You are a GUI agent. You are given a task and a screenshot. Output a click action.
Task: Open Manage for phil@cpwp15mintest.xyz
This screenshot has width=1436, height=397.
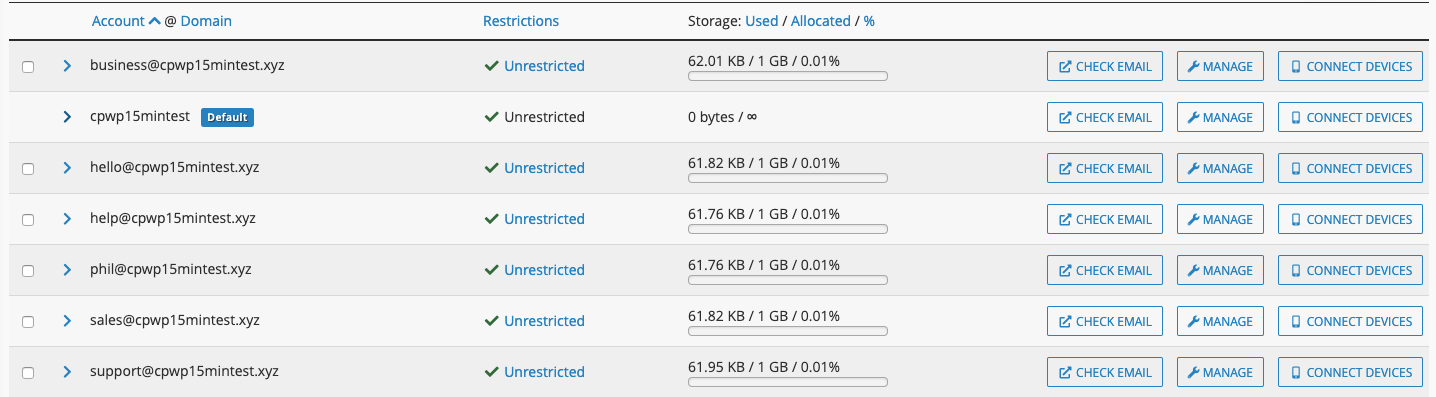point(1220,270)
